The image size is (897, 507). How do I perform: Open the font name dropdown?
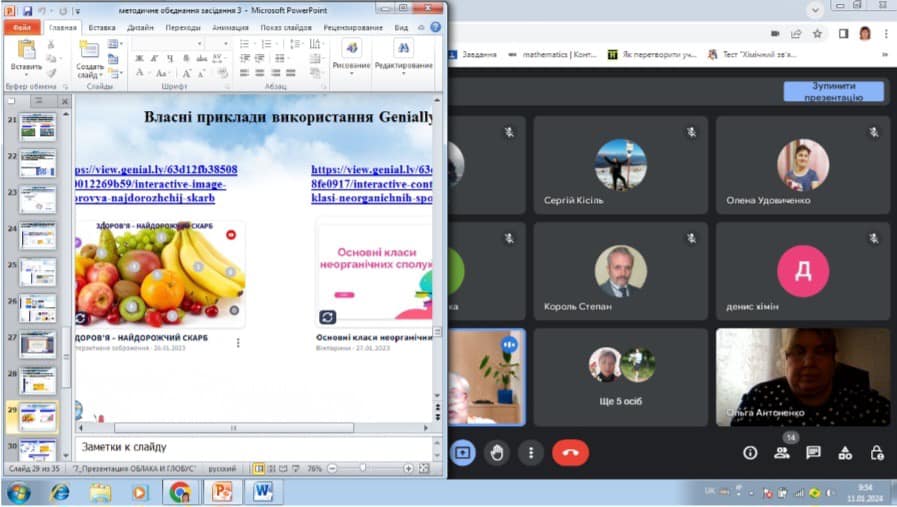[200, 44]
